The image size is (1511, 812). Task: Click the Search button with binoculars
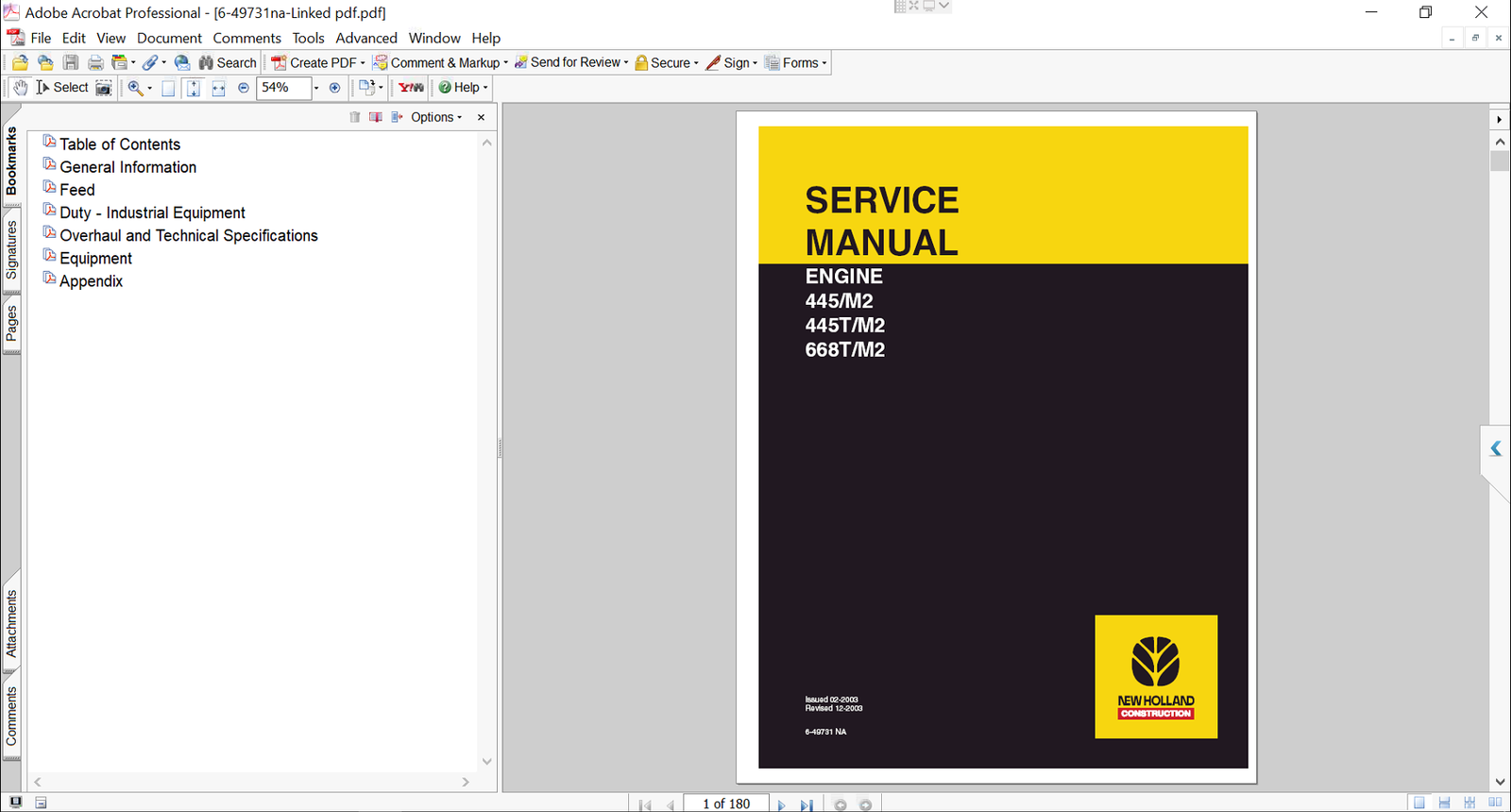[x=228, y=63]
